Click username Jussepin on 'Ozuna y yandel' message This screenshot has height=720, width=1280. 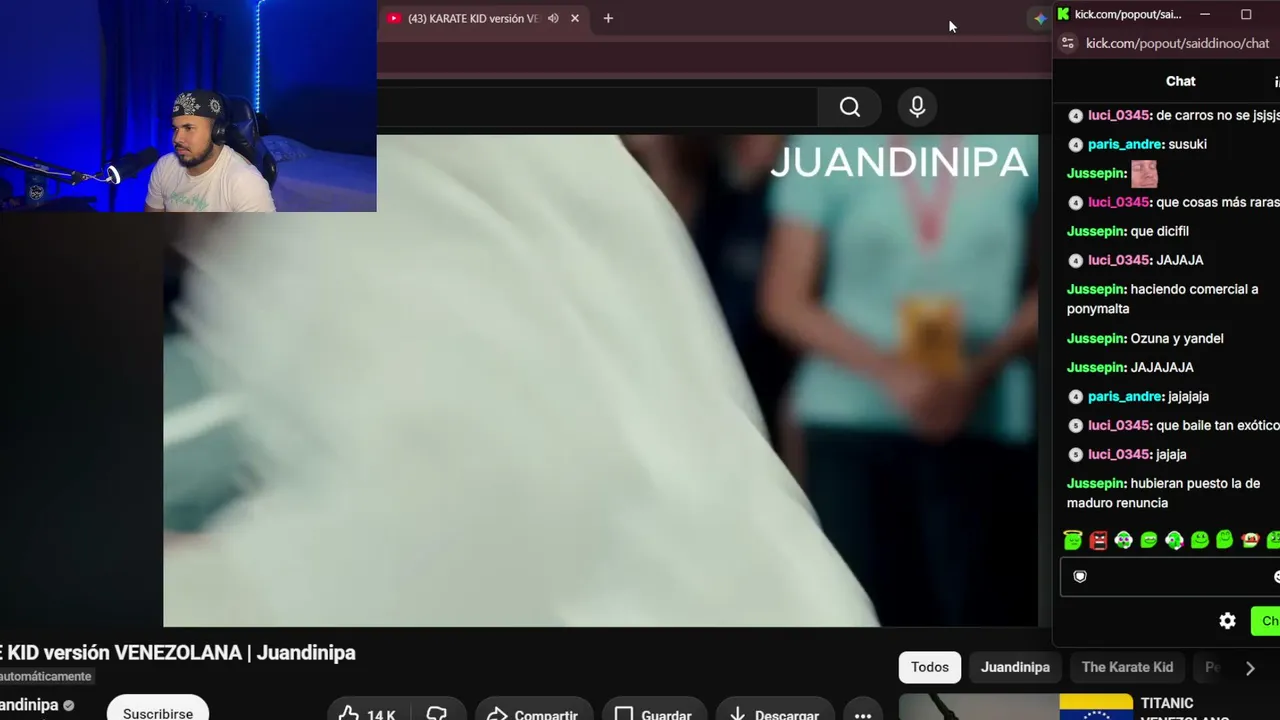pos(1096,338)
